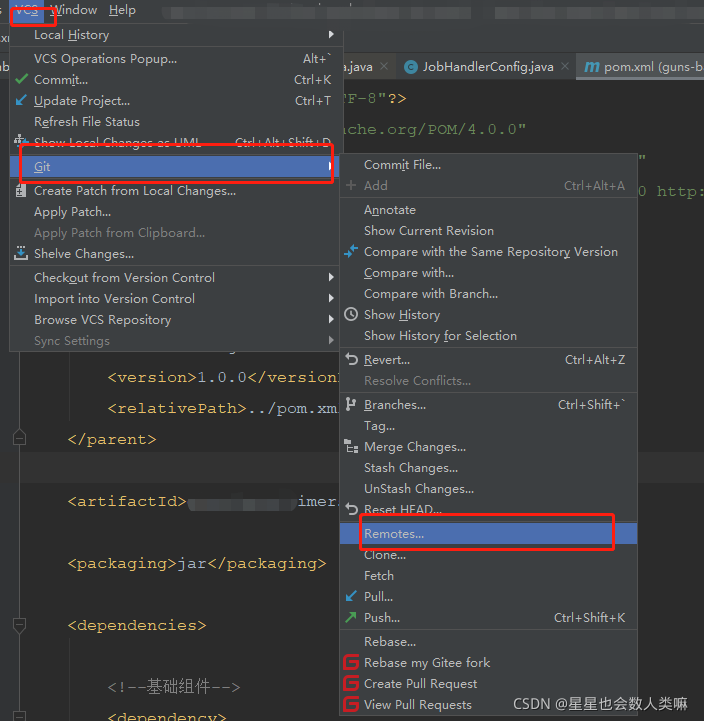Click the blue arrow icon beside Update Project

21,100
